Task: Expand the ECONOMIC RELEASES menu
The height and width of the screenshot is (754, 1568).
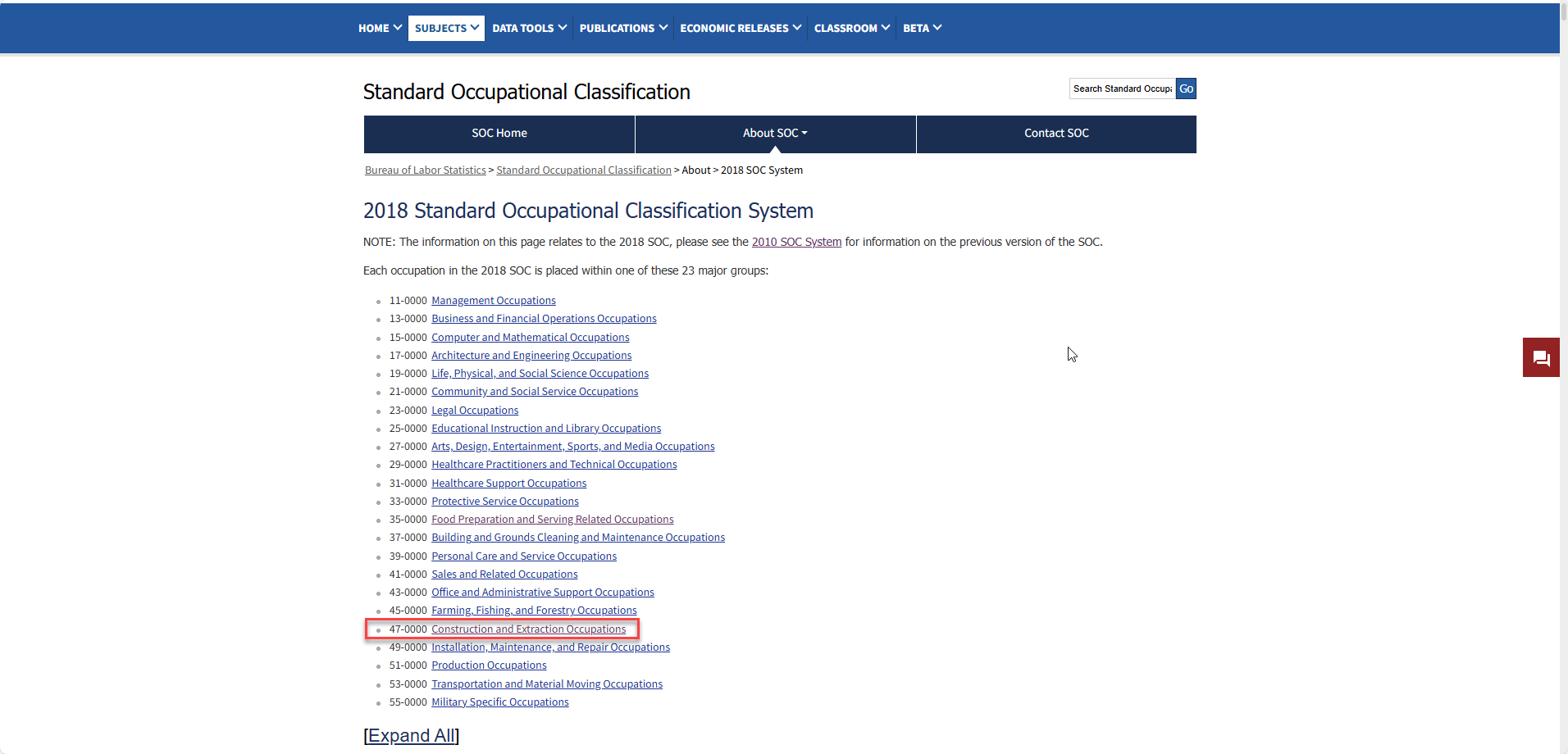Action: pos(738,28)
